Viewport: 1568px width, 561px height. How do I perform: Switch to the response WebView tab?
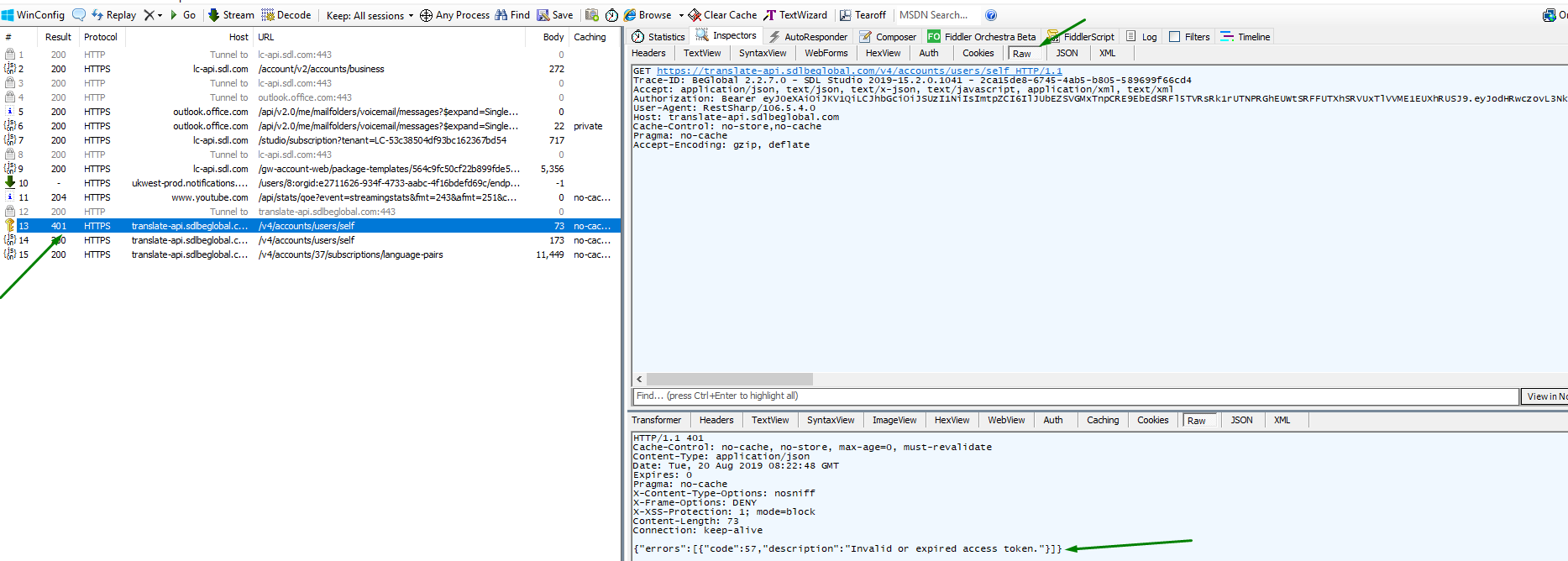point(1006,420)
